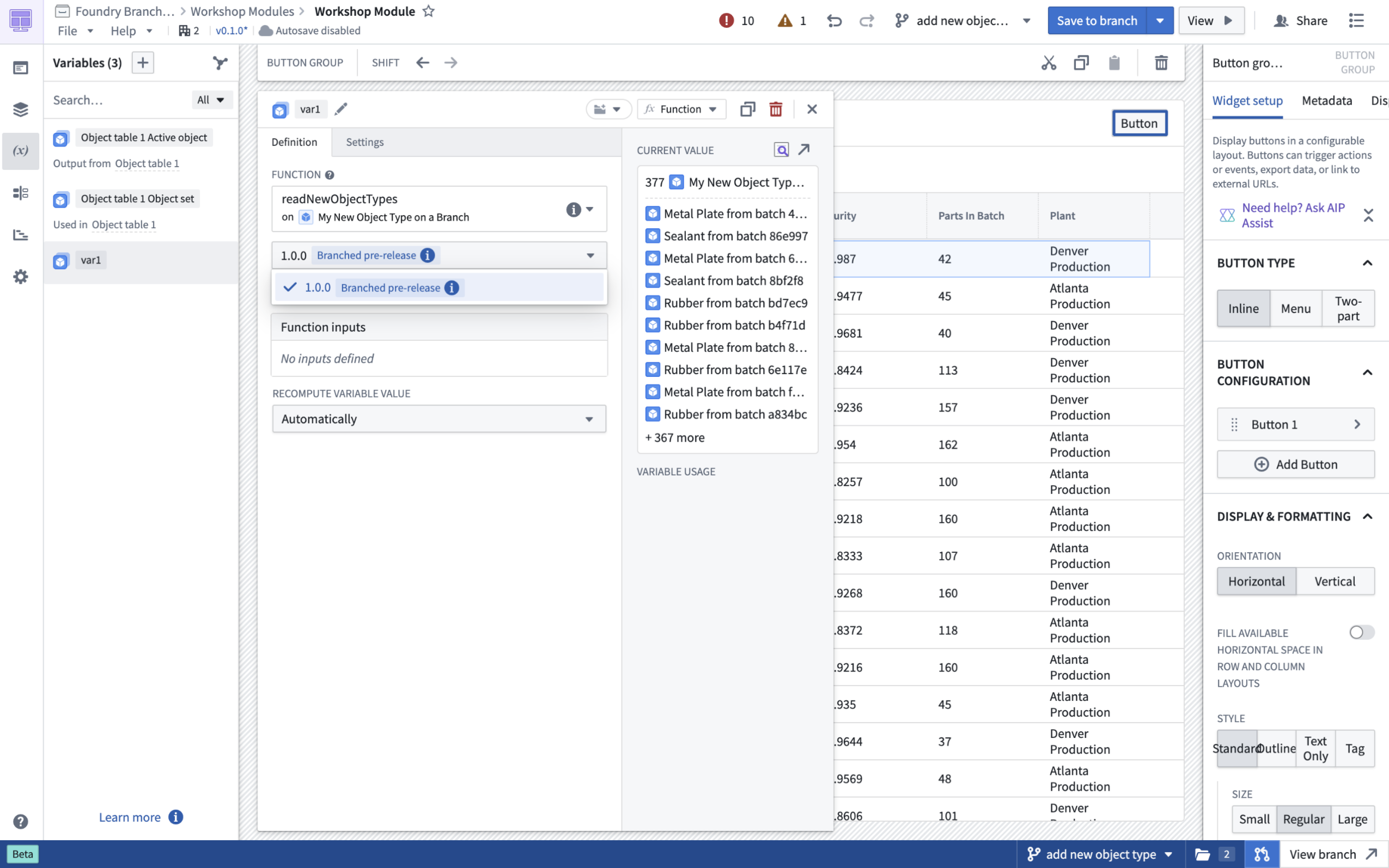Duplicate the Button Group via the copy icon
The width and height of the screenshot is (1389, 868).
(x=1081, y=63)
